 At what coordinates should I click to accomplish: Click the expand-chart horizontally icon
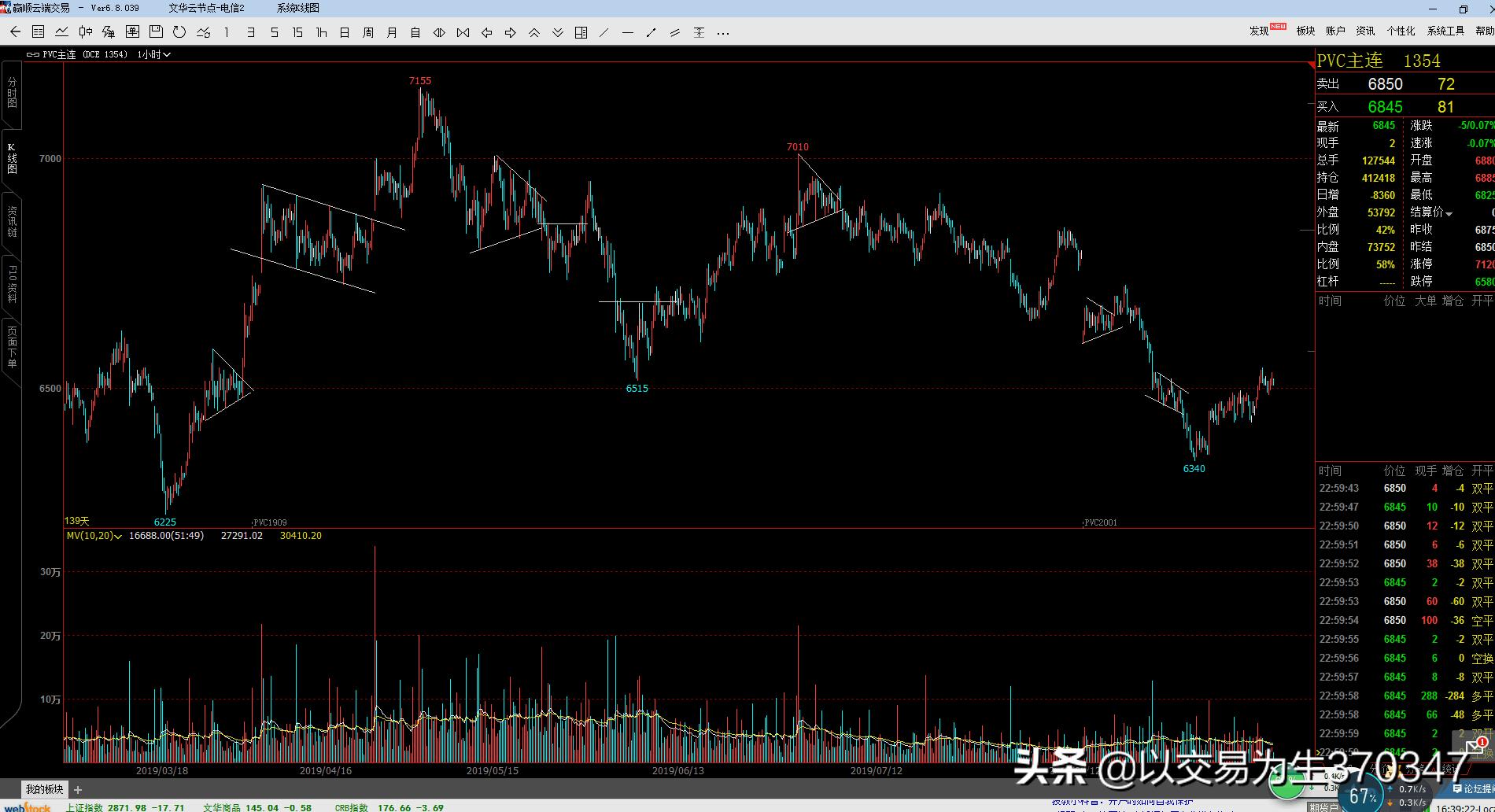point(439,32)
